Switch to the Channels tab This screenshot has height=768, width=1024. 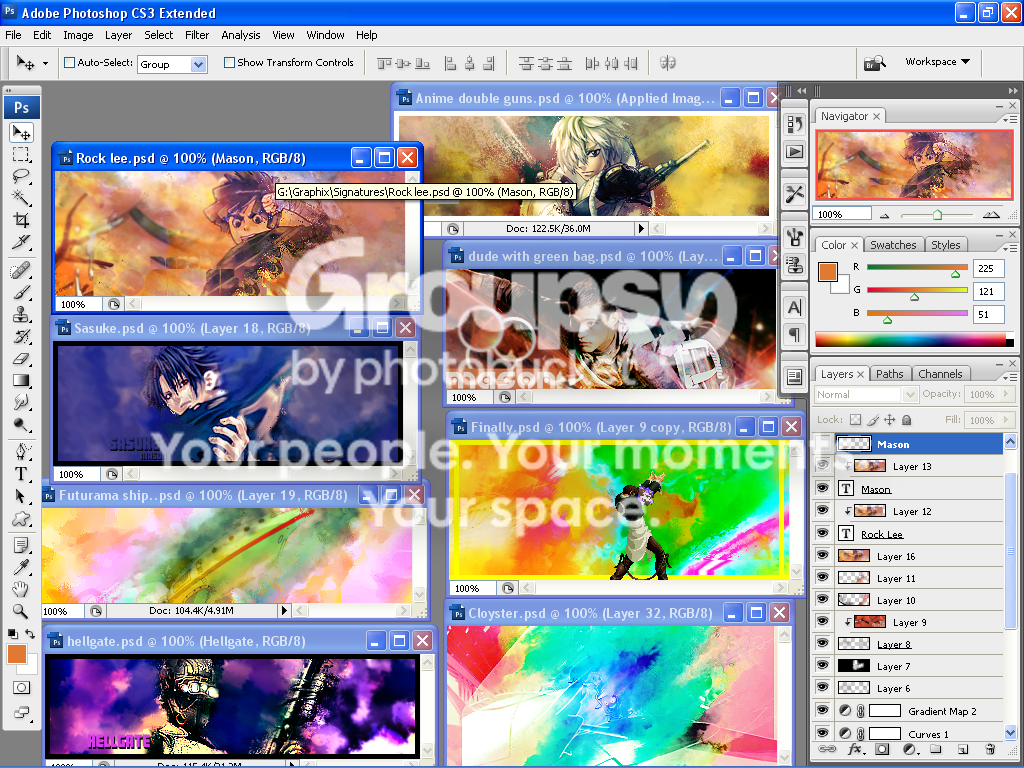click(940, 374)
